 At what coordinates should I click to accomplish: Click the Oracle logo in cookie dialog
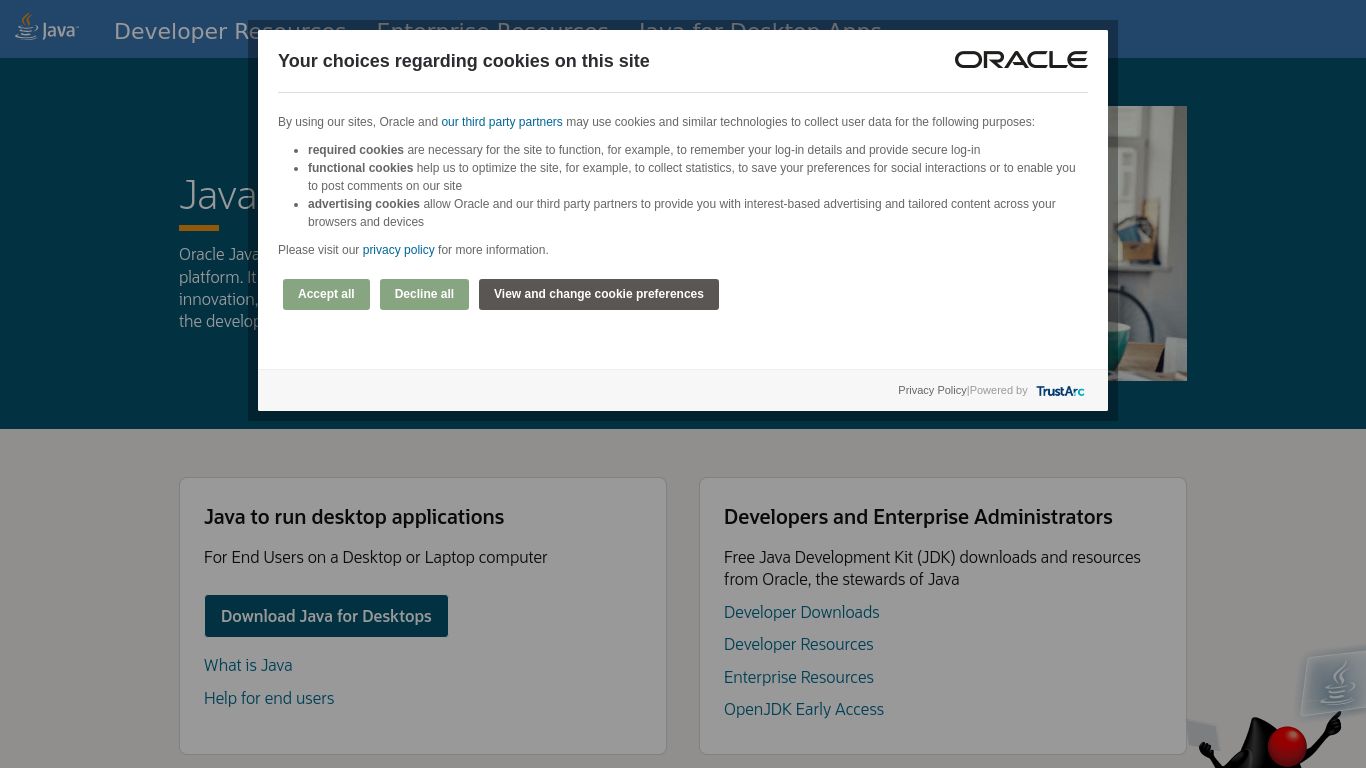pyautogui.click(x=1021, y=60)
